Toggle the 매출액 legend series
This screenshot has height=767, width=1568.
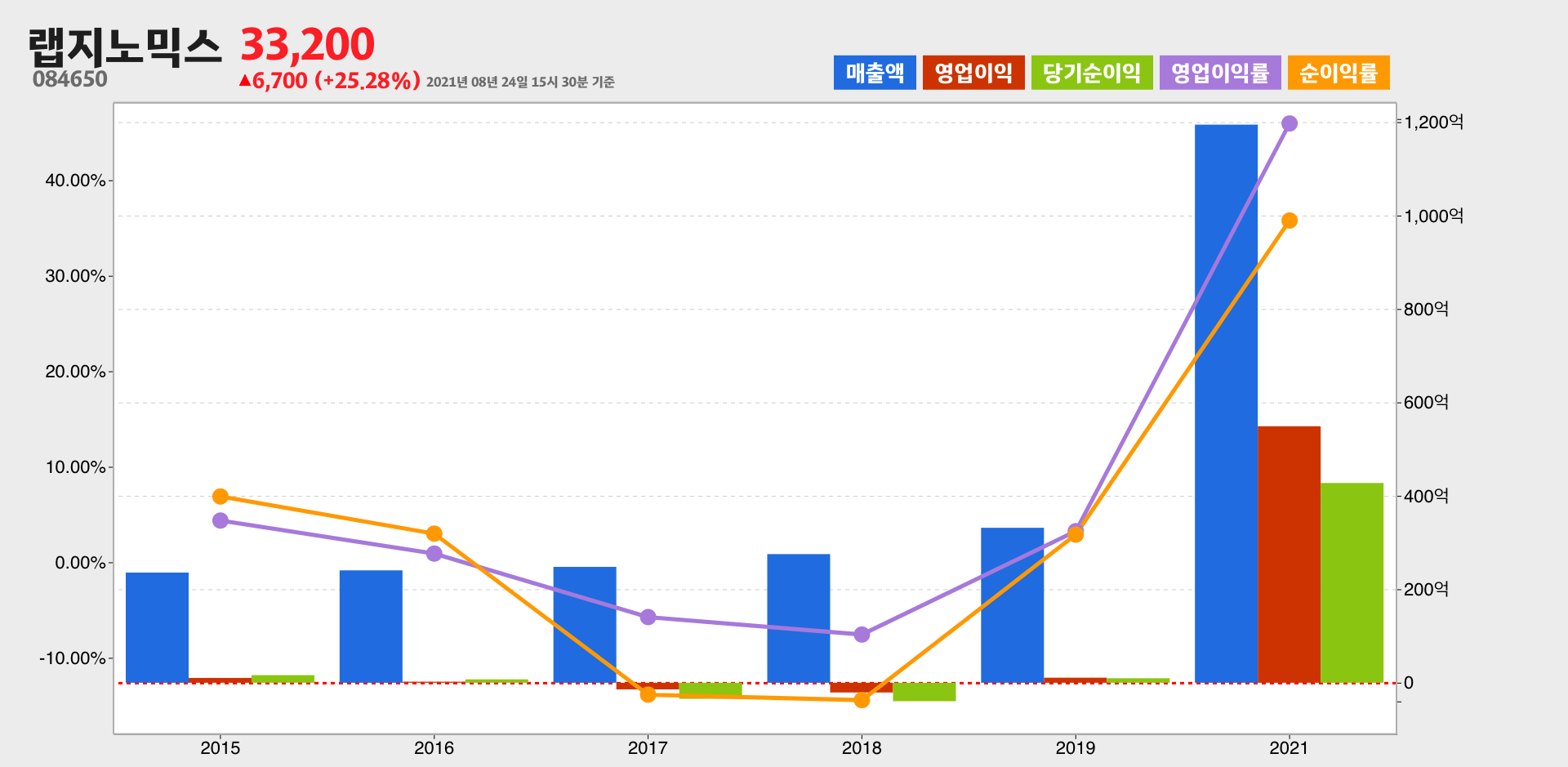(875, 73)
